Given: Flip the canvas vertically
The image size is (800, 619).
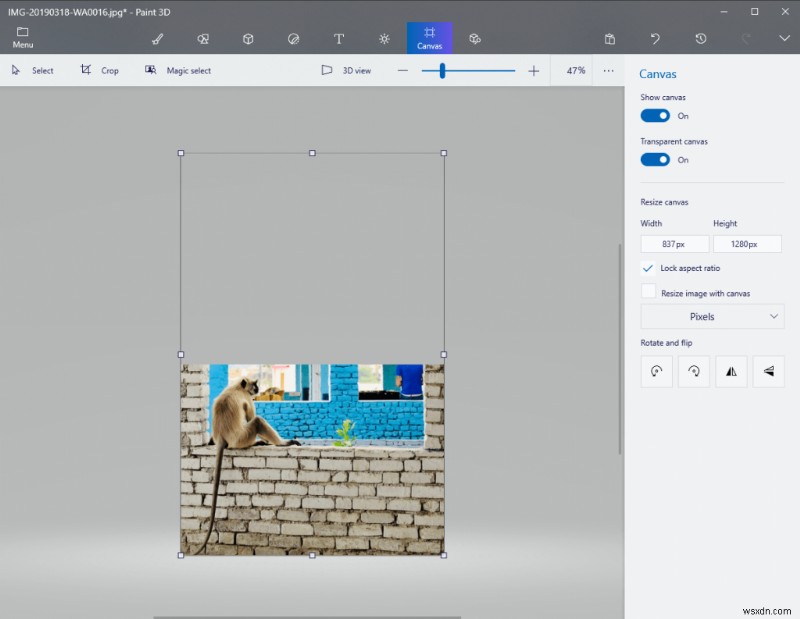Looking at the screenshot, I should [x=768, y=371].
